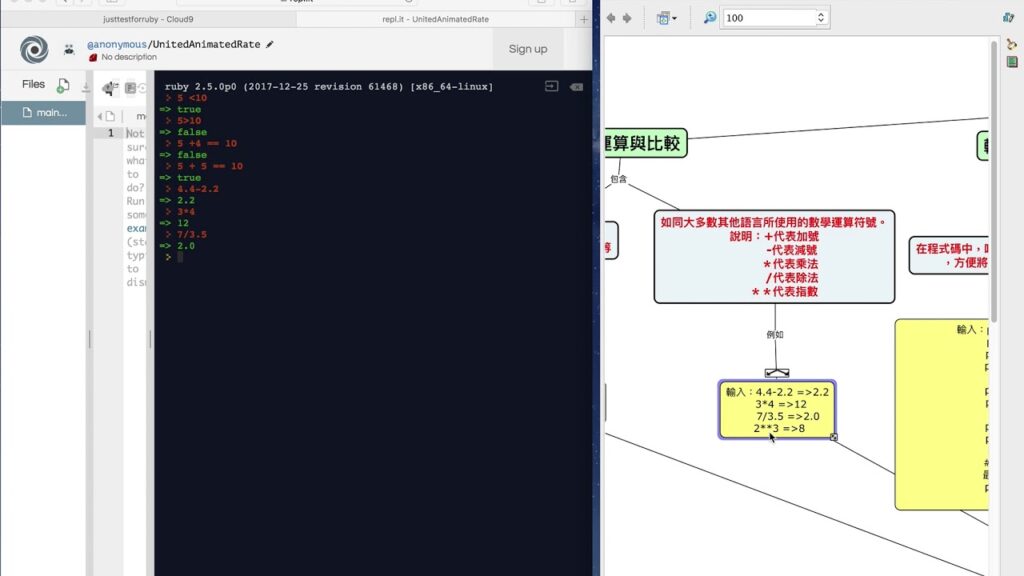Click the CmapTools vertical scrollbar
Viewport: 1024px width, 576px height.
pyautogui.click(x=994, y=182)
